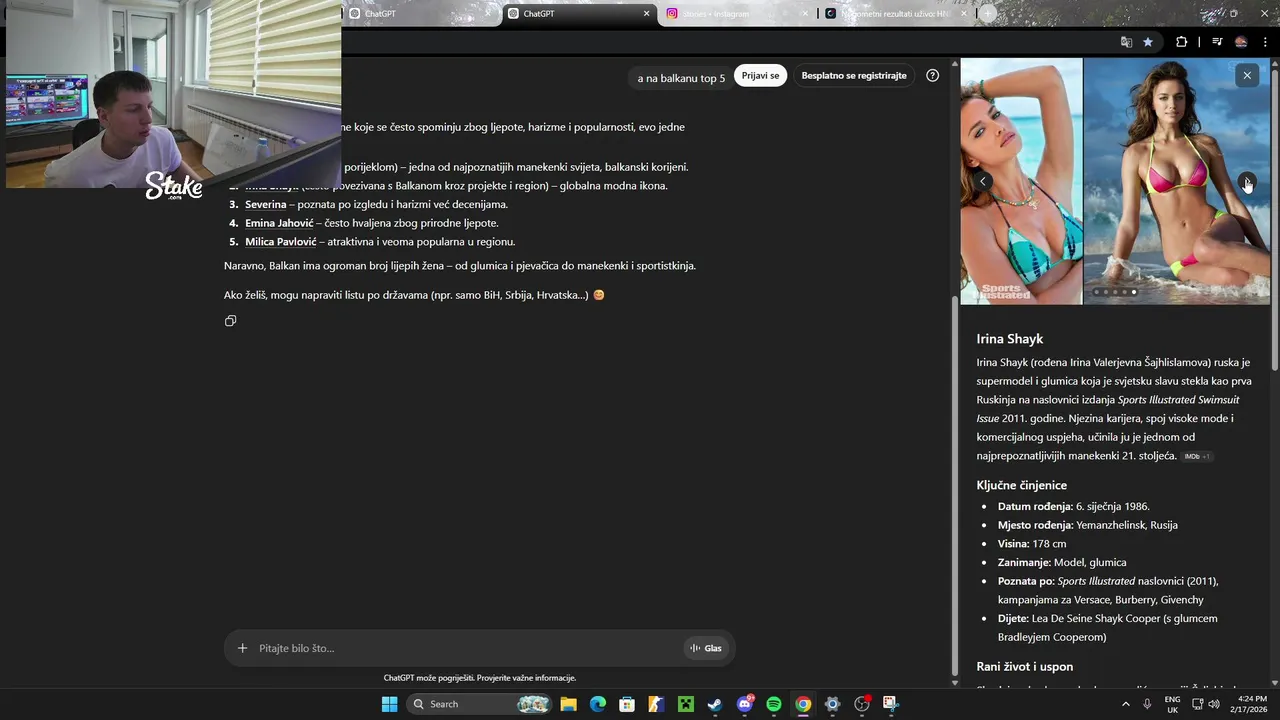The height and width of the screenshot is (720, 1280).
Task: Open the volume speaker icon in tray
Action: (1214, 704)
